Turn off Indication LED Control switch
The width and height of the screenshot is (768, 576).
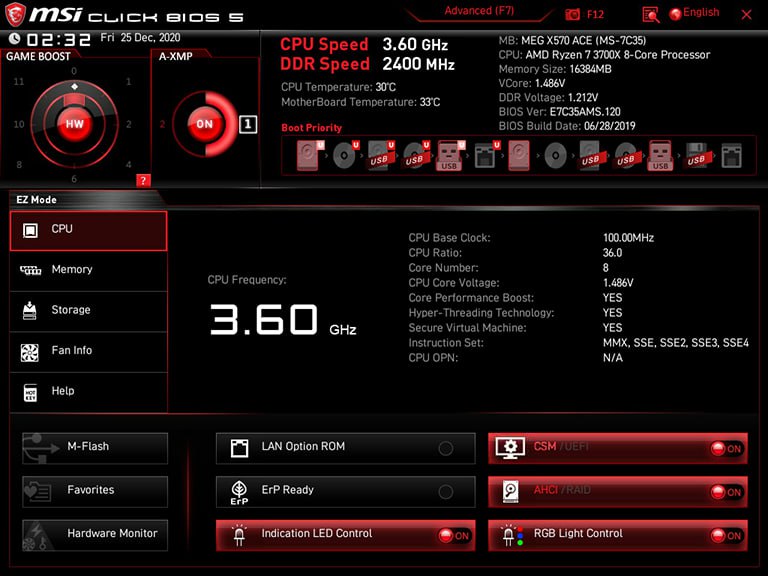tap(454, 536)
